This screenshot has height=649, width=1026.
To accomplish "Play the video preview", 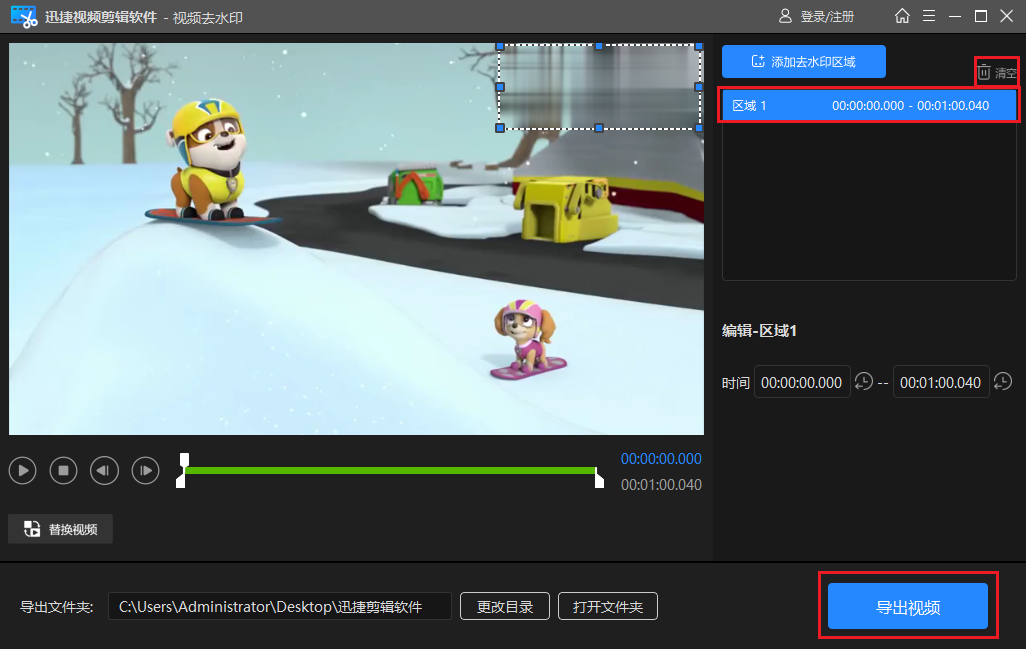I will pyautogui.click(x=23, y=470).
